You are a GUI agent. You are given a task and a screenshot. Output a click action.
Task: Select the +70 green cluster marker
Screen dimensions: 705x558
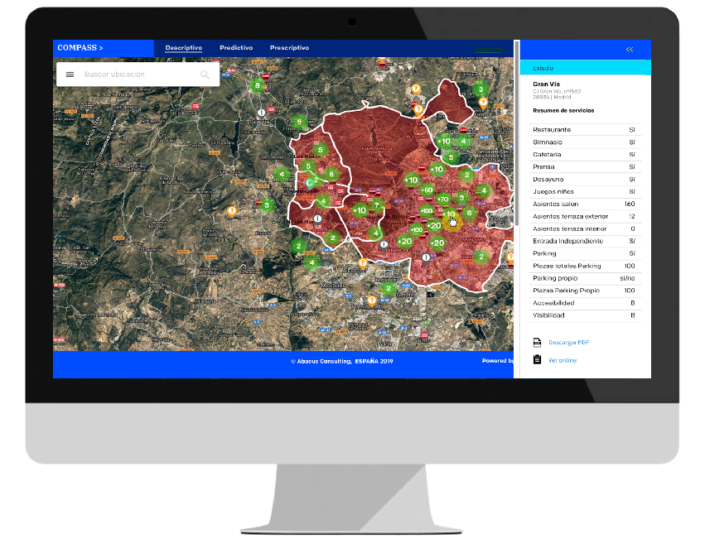pos(443,199)
